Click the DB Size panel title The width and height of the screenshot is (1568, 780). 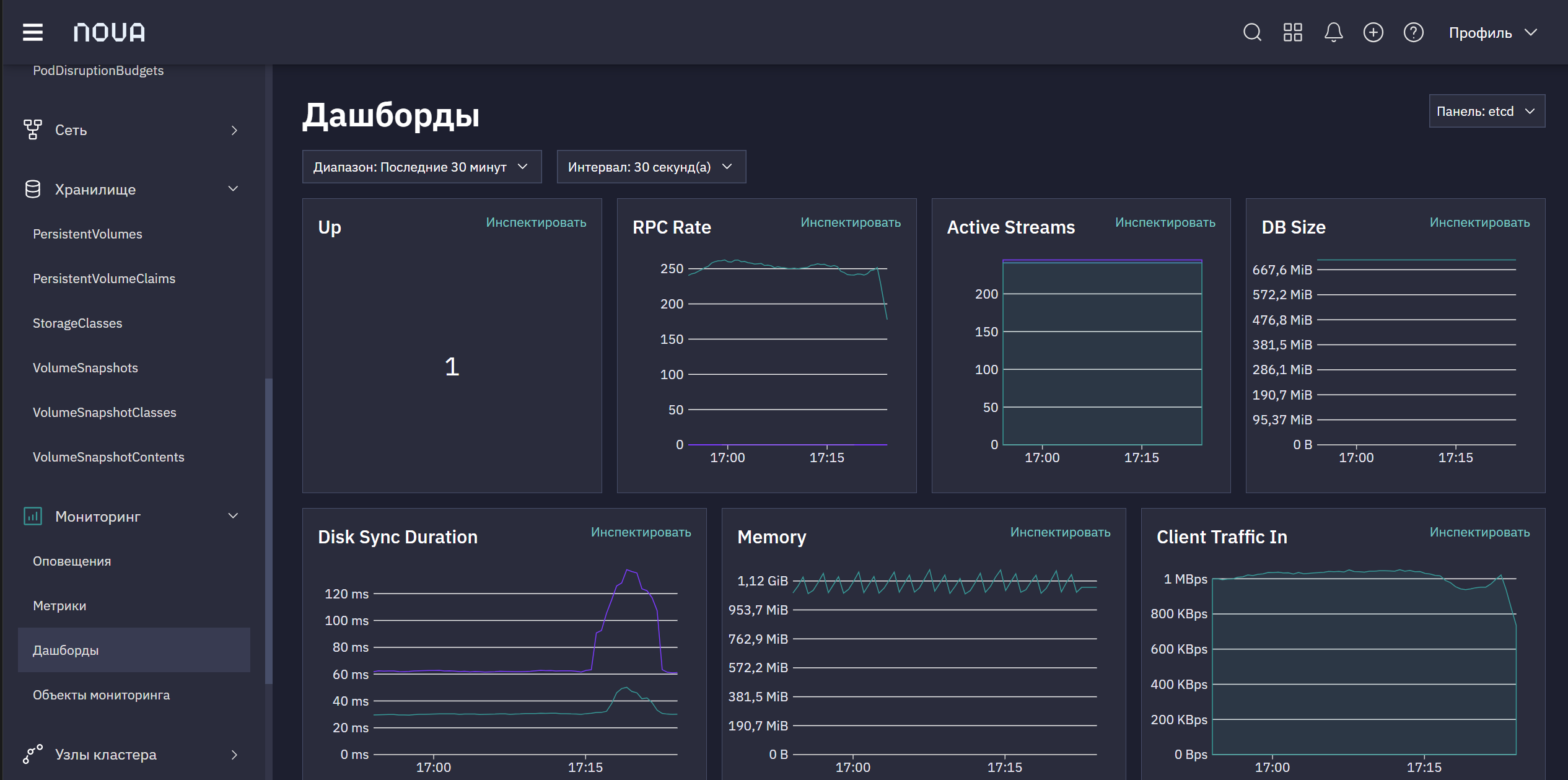(1294, 227)
